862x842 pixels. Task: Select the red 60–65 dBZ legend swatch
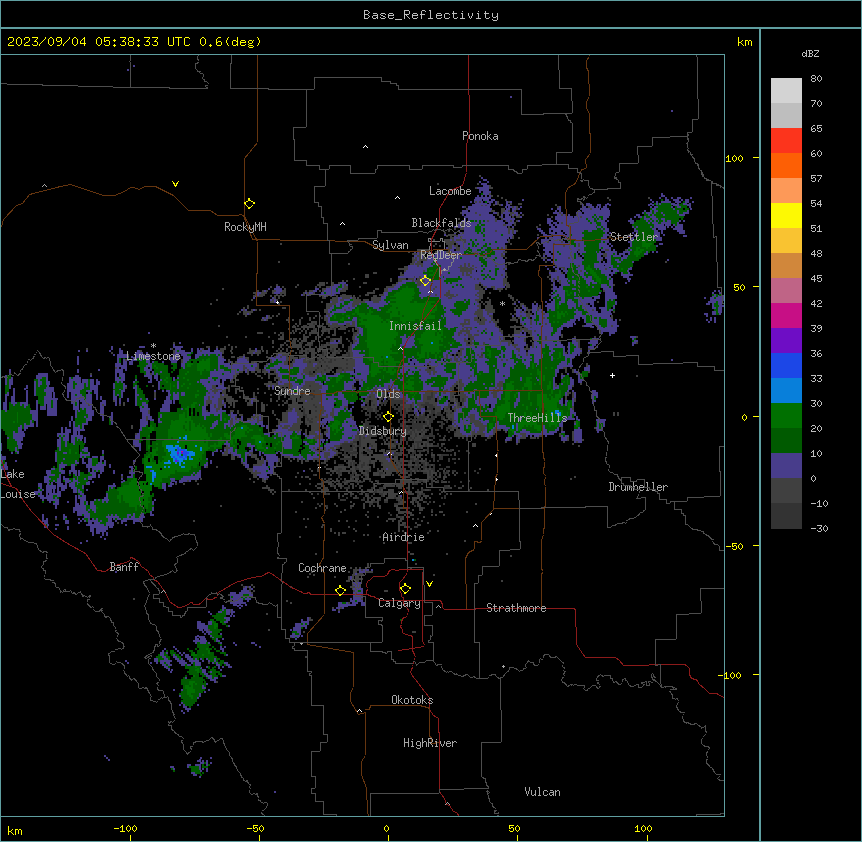[786, 141]
